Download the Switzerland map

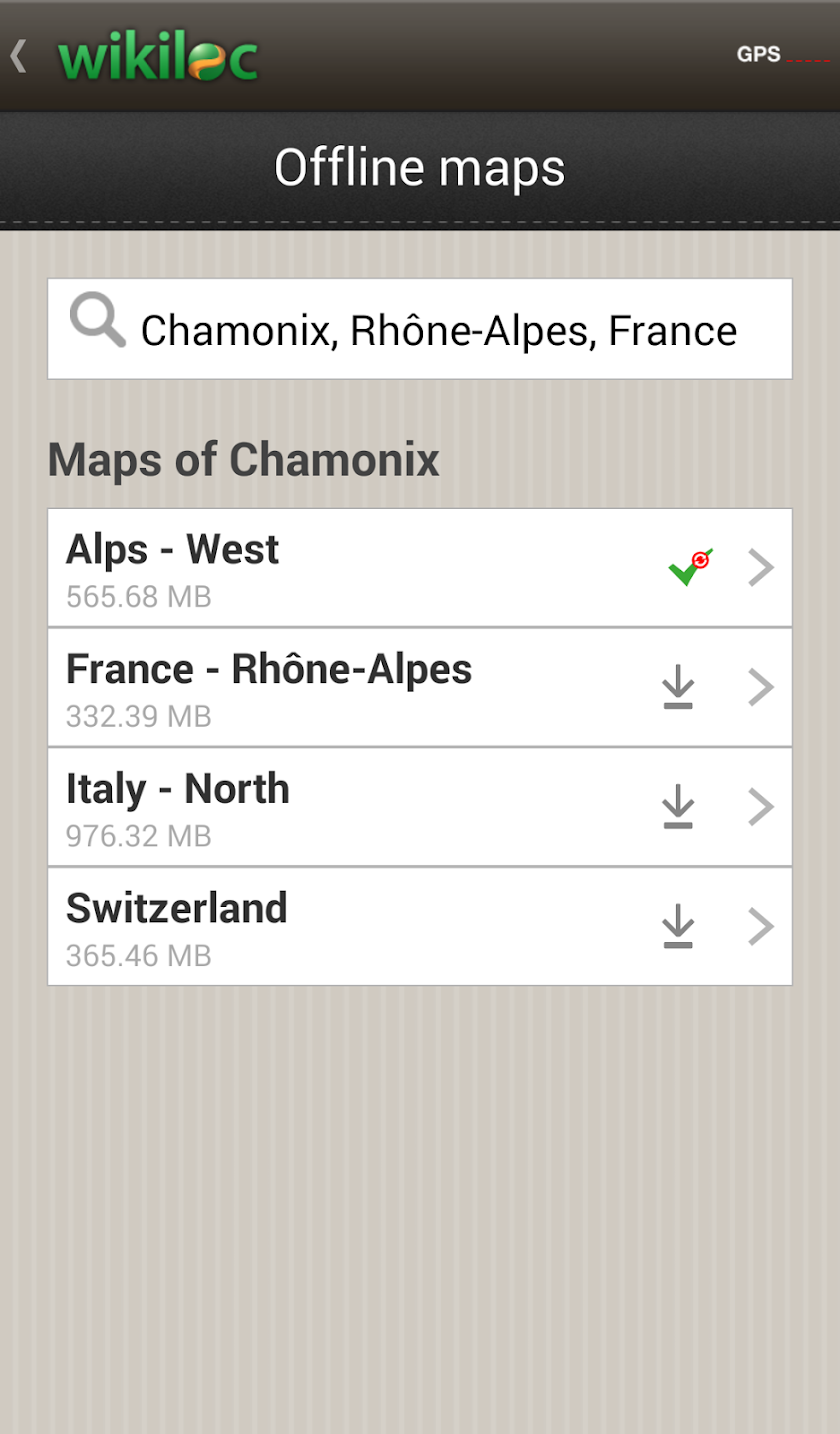[678, 927]
